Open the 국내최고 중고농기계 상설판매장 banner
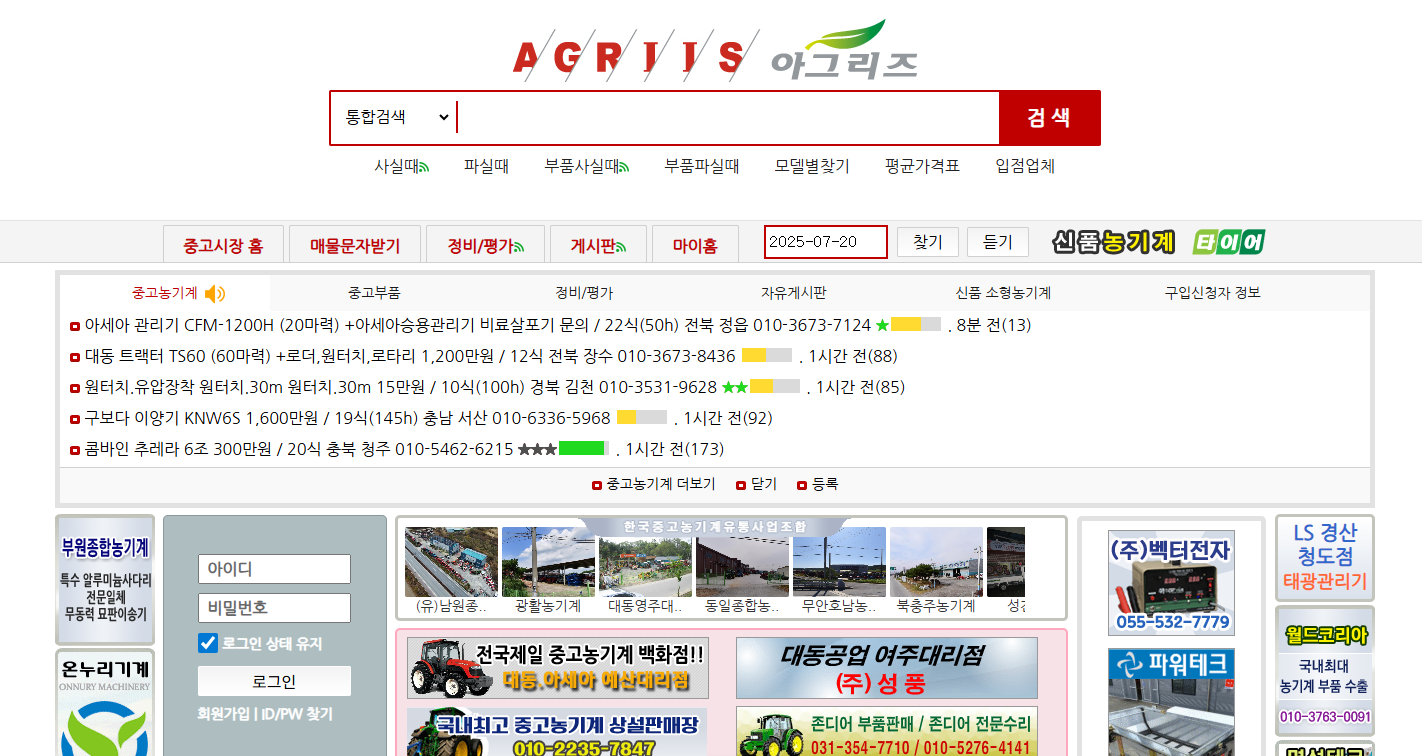The height and width of the screenshot is (756, 1422). [x=558, y=732]
